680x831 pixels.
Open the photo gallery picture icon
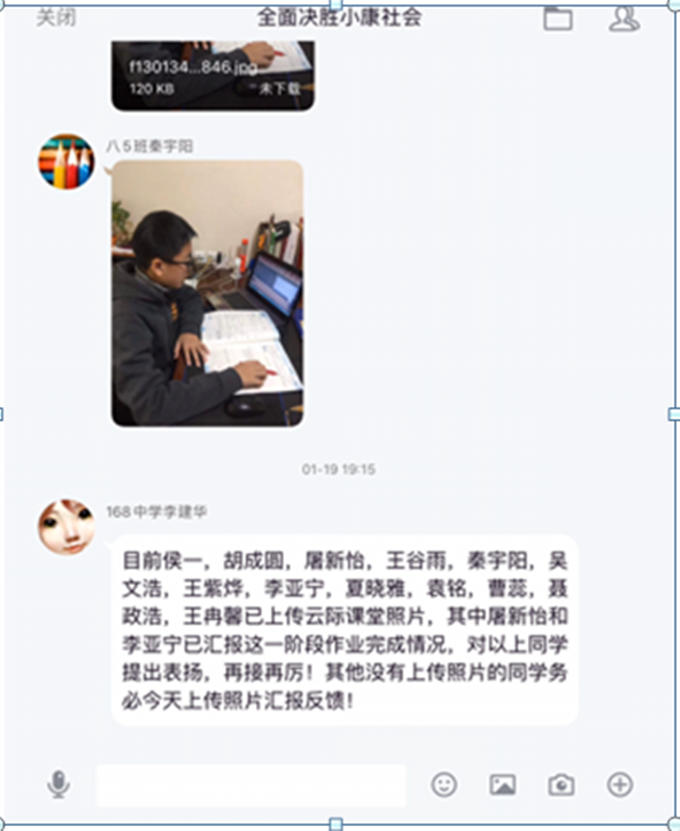point(502,785)
